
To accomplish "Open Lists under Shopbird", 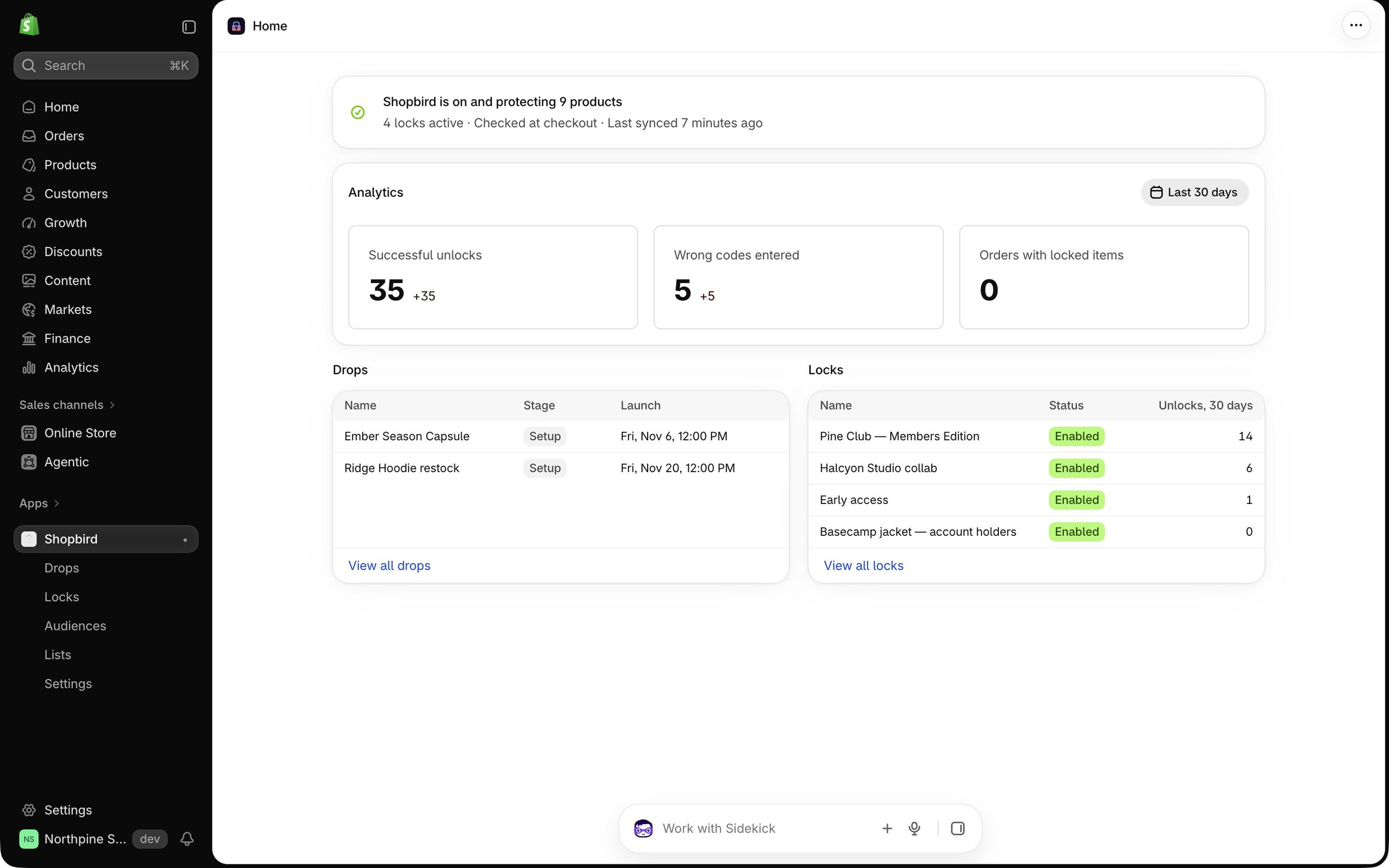I will [x=58, y=655].
